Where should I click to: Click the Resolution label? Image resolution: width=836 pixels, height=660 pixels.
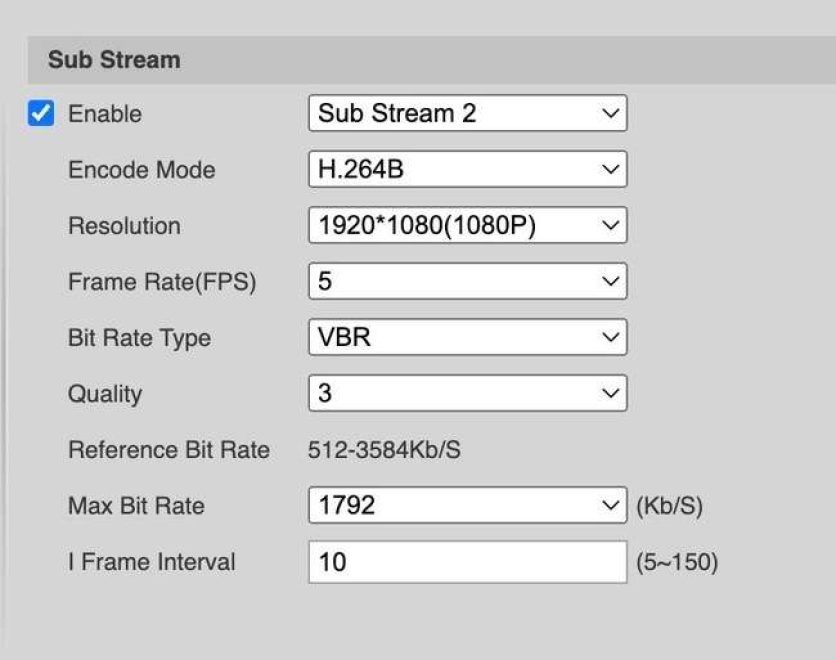click(124, 226)
